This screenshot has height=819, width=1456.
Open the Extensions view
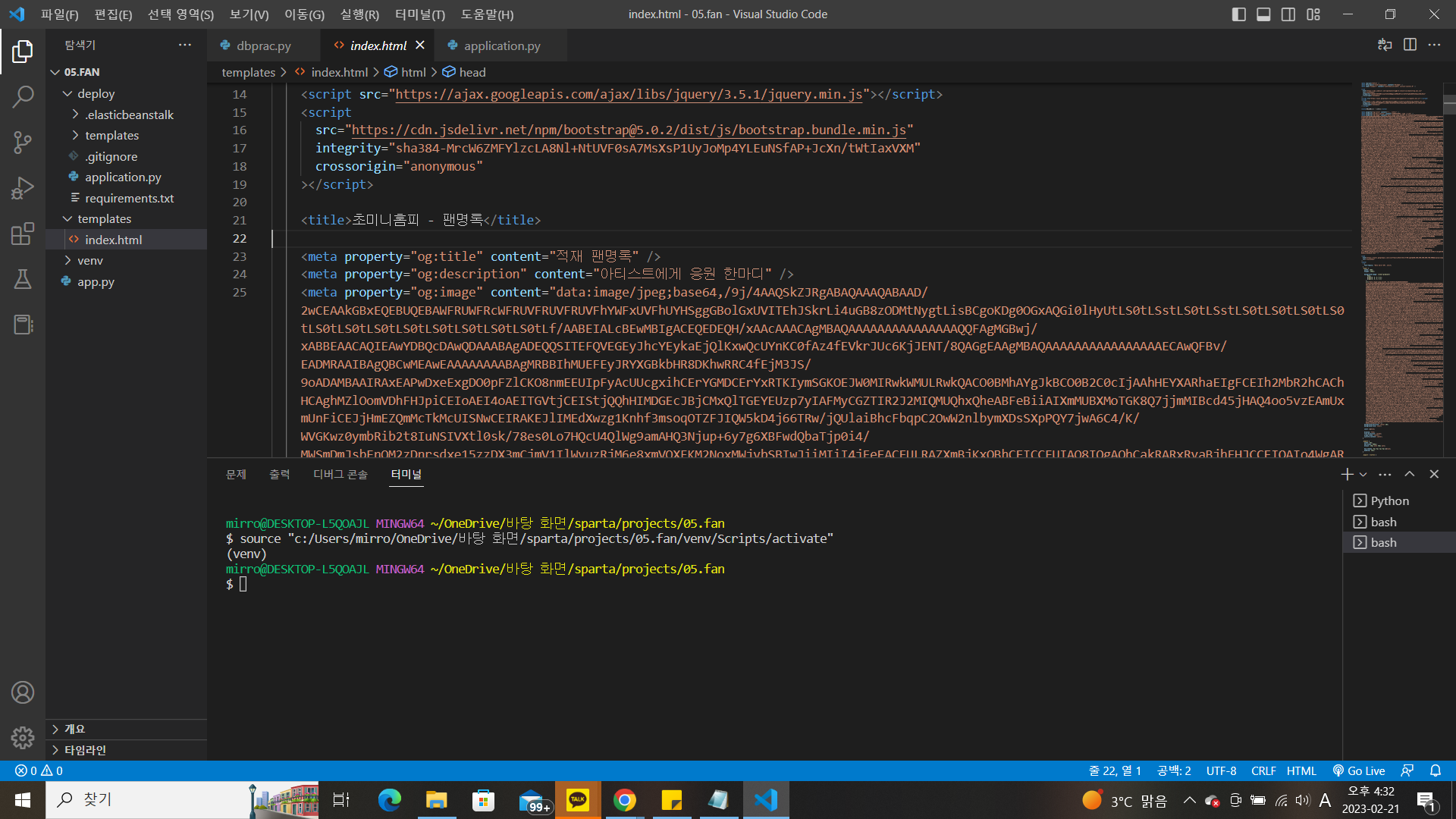tap(23, 234)
